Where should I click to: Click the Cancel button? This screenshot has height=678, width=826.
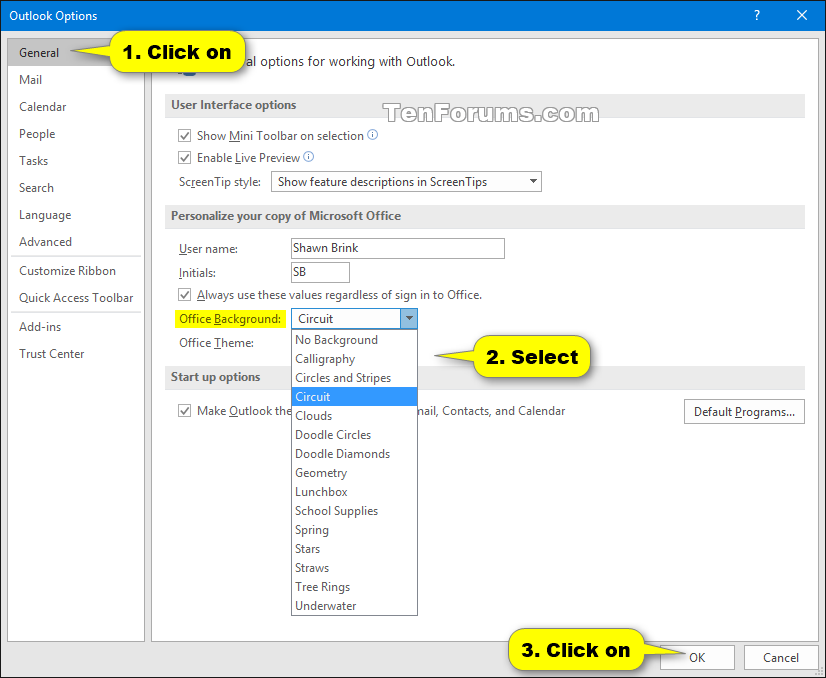tap(781, 657)
